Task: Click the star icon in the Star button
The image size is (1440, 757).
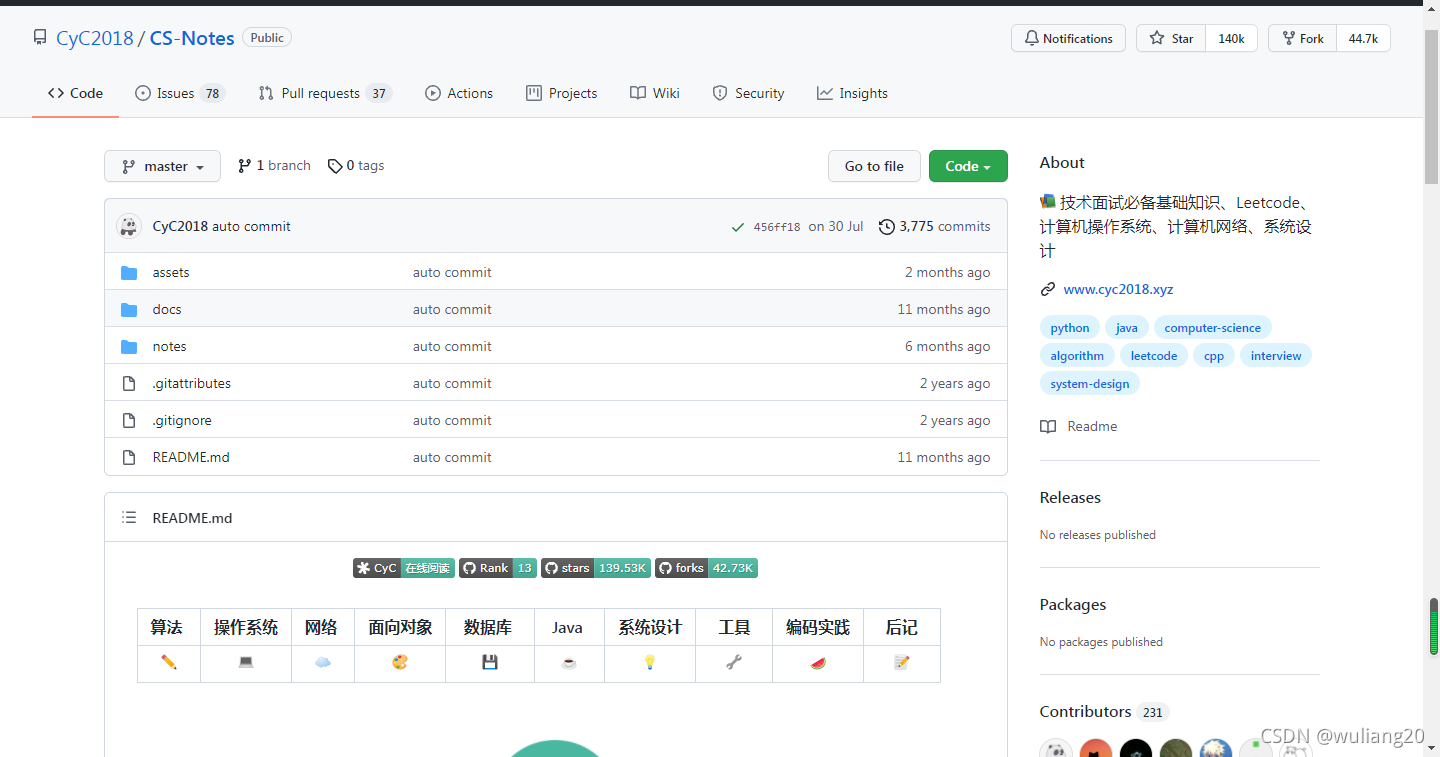Action: (x=1157, y=38)
